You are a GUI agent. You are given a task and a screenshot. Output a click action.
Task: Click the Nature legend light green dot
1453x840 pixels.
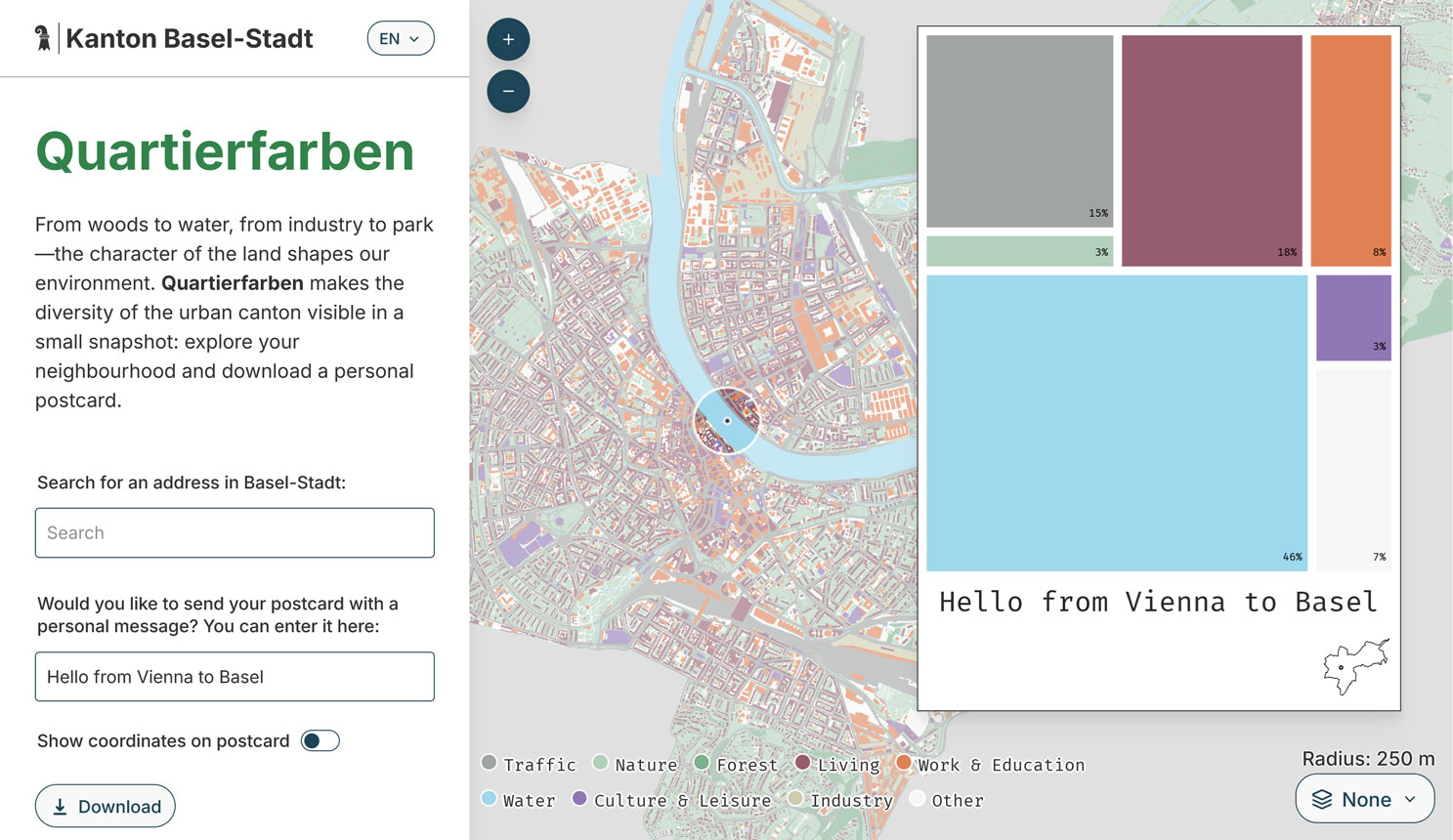[600, 762]
